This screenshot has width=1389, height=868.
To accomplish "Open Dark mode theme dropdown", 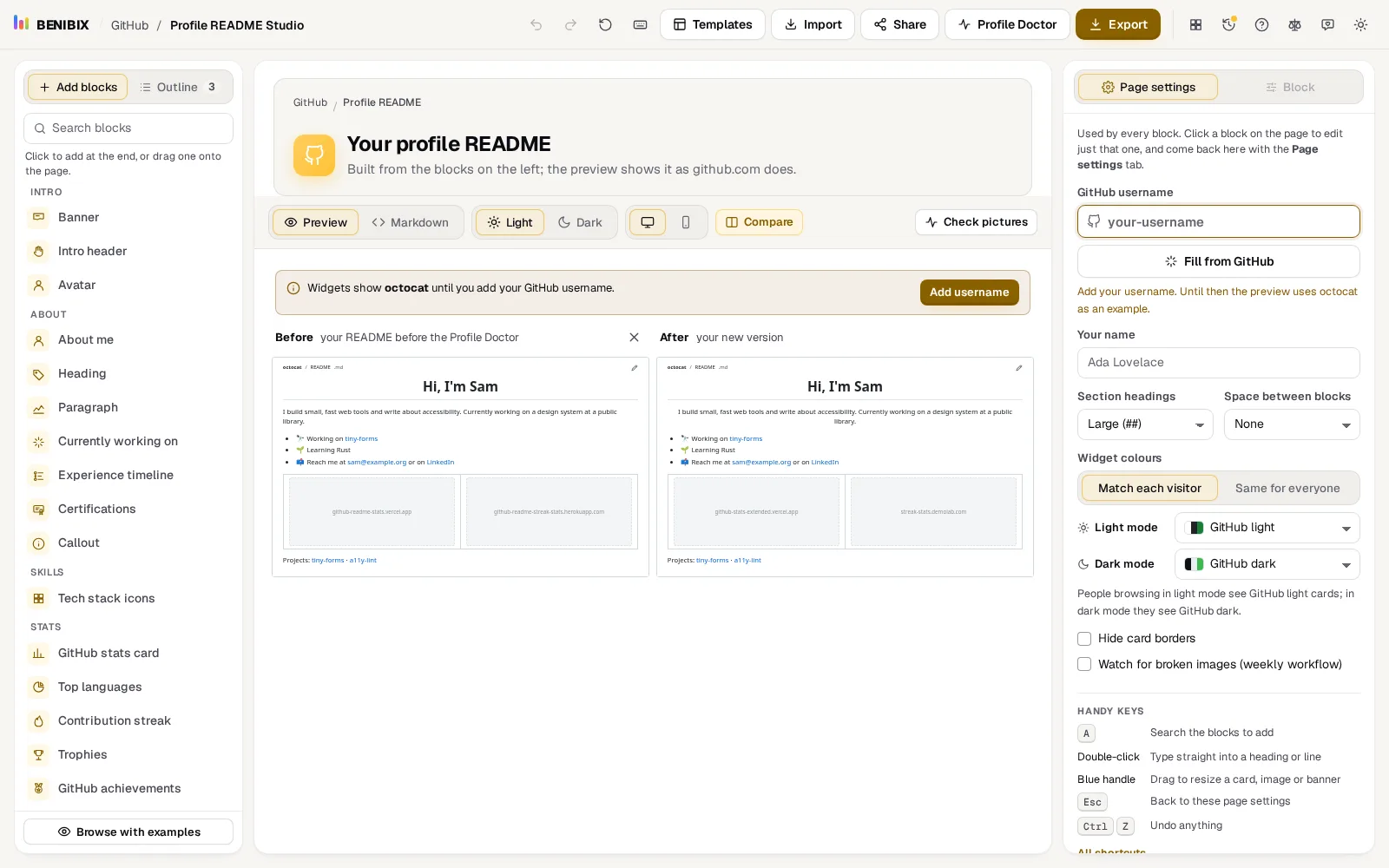I will 1267,564.
